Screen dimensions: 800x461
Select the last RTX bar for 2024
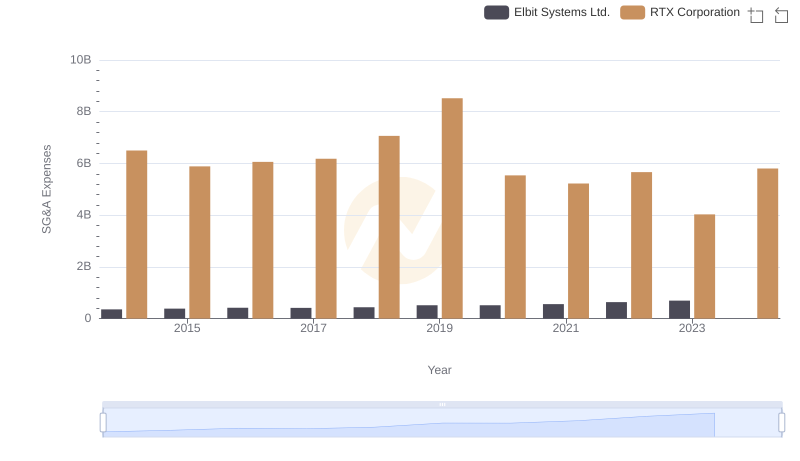pyautogui.click(x=768, y=244)
